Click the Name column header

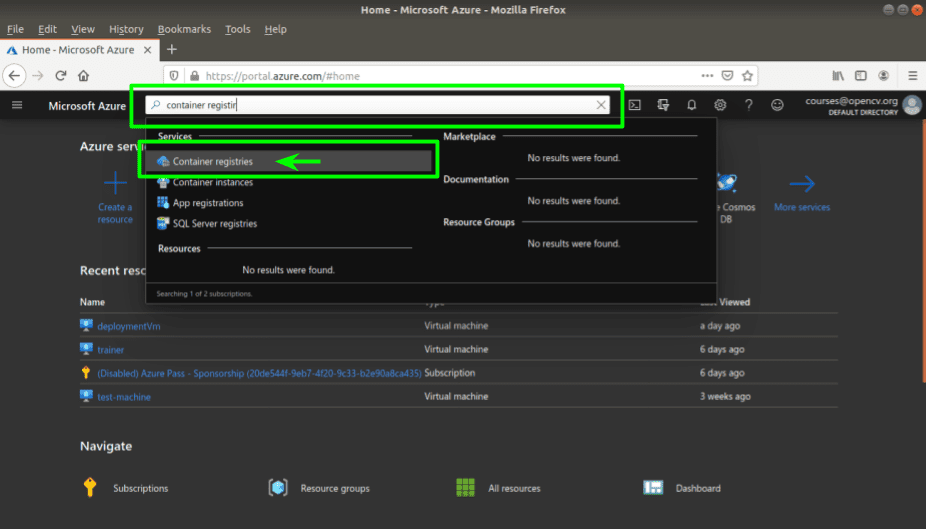coord(92,302)
